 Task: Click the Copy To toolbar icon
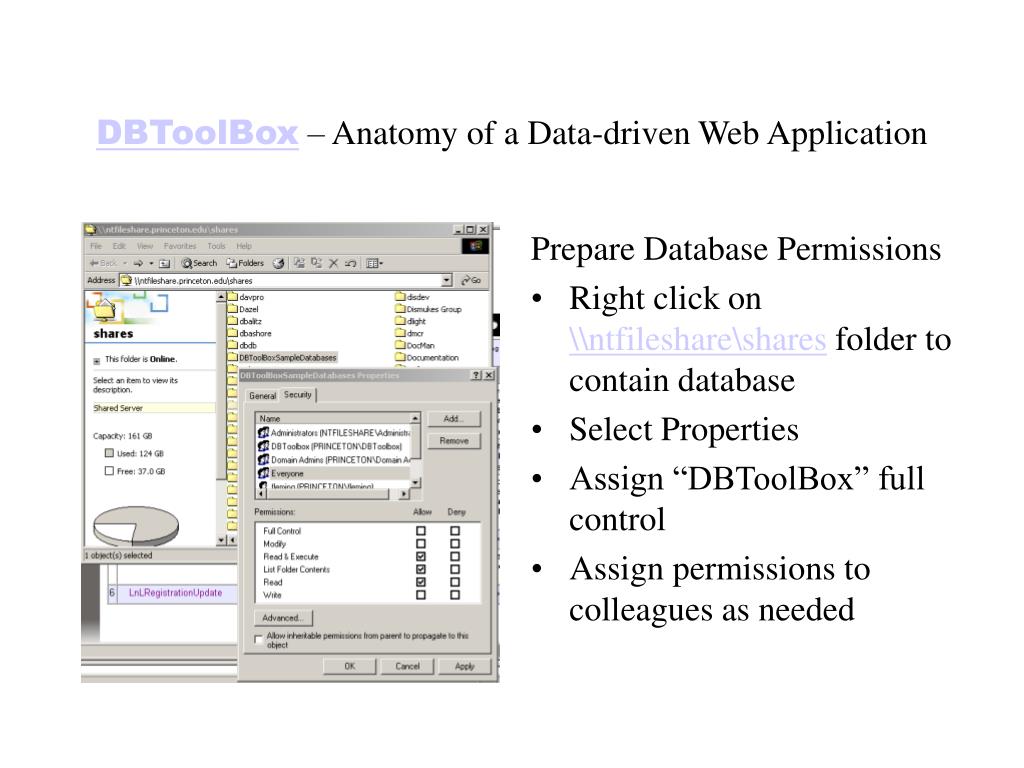click(x=317, y=263)
